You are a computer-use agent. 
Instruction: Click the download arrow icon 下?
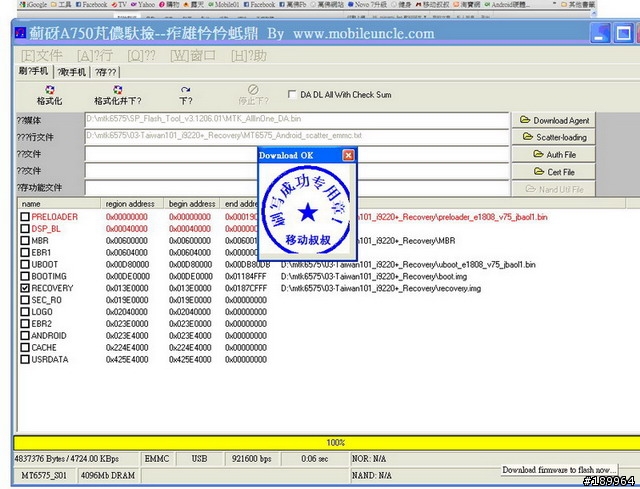(186, 95)
